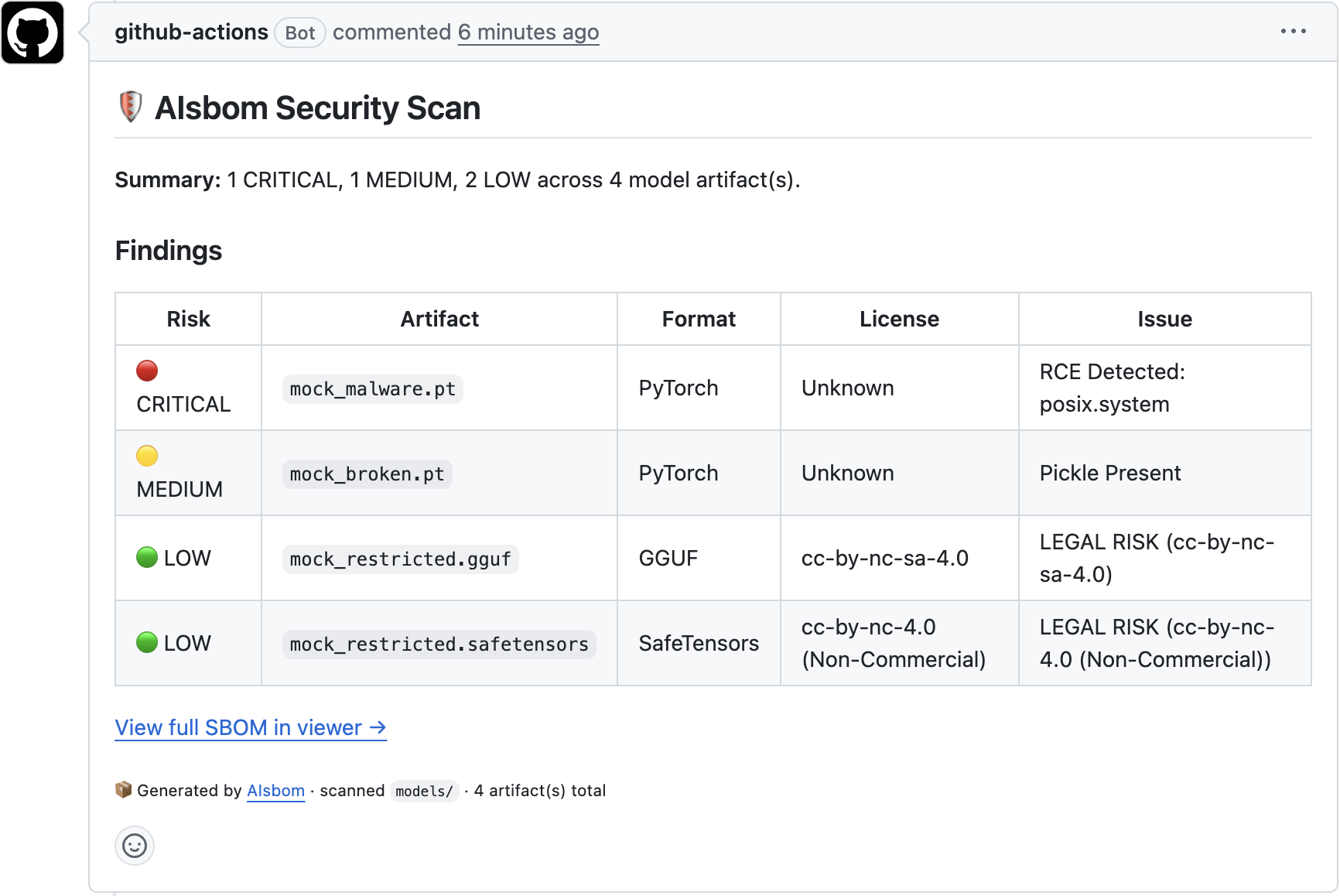This screenshot has height=896, width=1340.
Task: Click the green LOW dot for mock_restricted.safetensors
Action: (147, 642)
